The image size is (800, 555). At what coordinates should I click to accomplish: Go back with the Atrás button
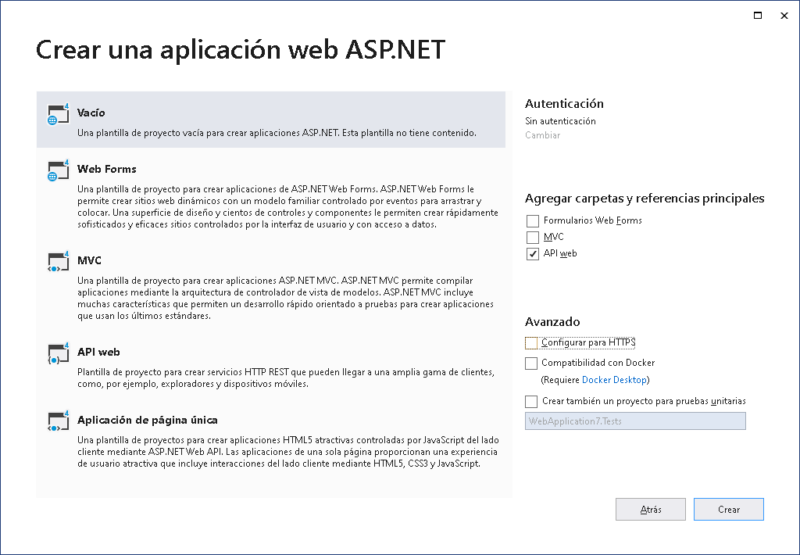(x=651, y=510)
